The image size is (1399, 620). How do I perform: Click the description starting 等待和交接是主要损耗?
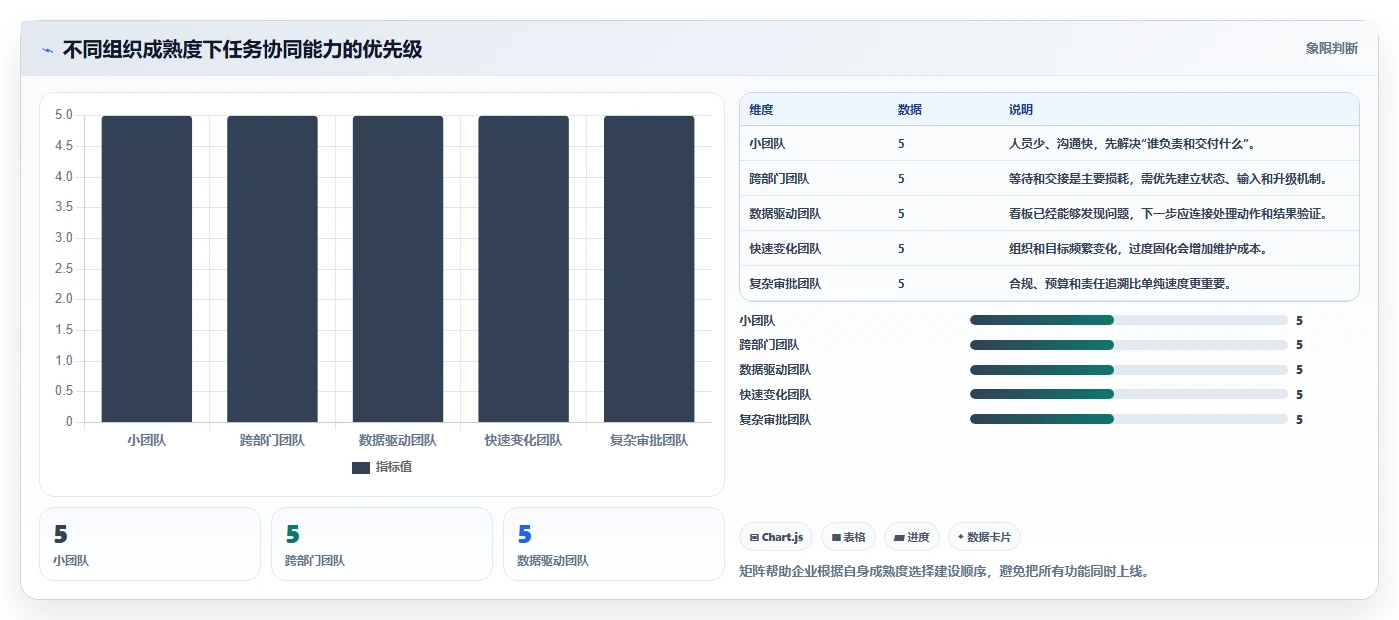pos(1169,179)
